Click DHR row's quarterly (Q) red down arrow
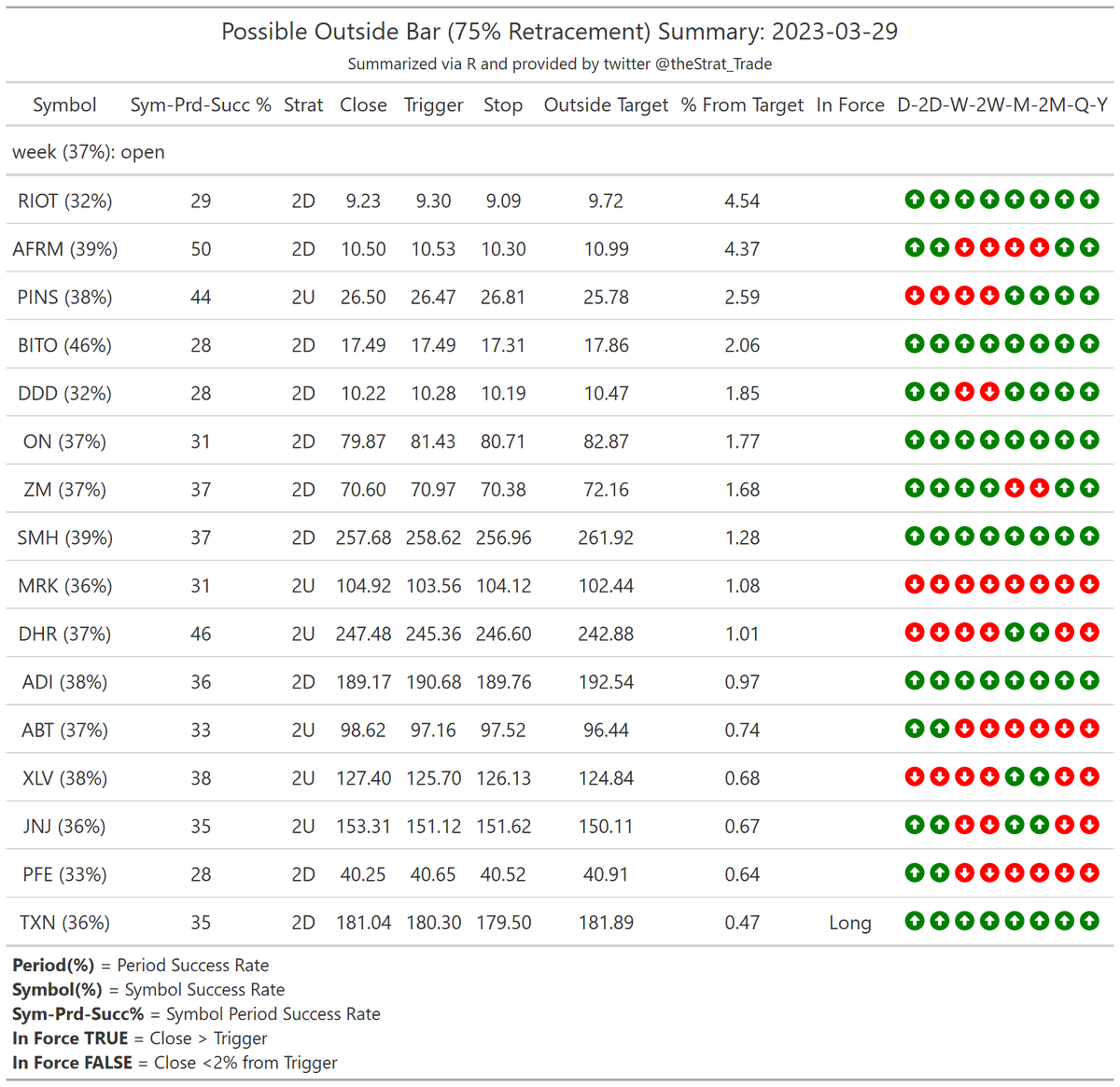Image resolution: width=1120 pixels, height=1087 pixels. (x=1064, y=633)
